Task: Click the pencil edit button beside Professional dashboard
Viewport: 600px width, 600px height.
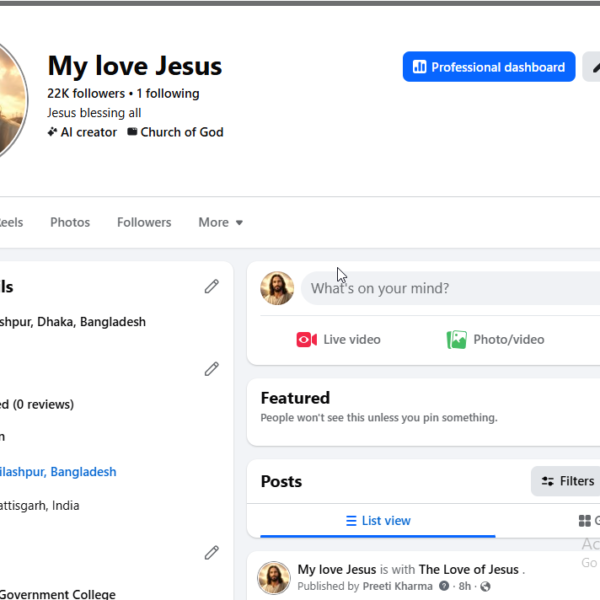Action: [592, 67]
